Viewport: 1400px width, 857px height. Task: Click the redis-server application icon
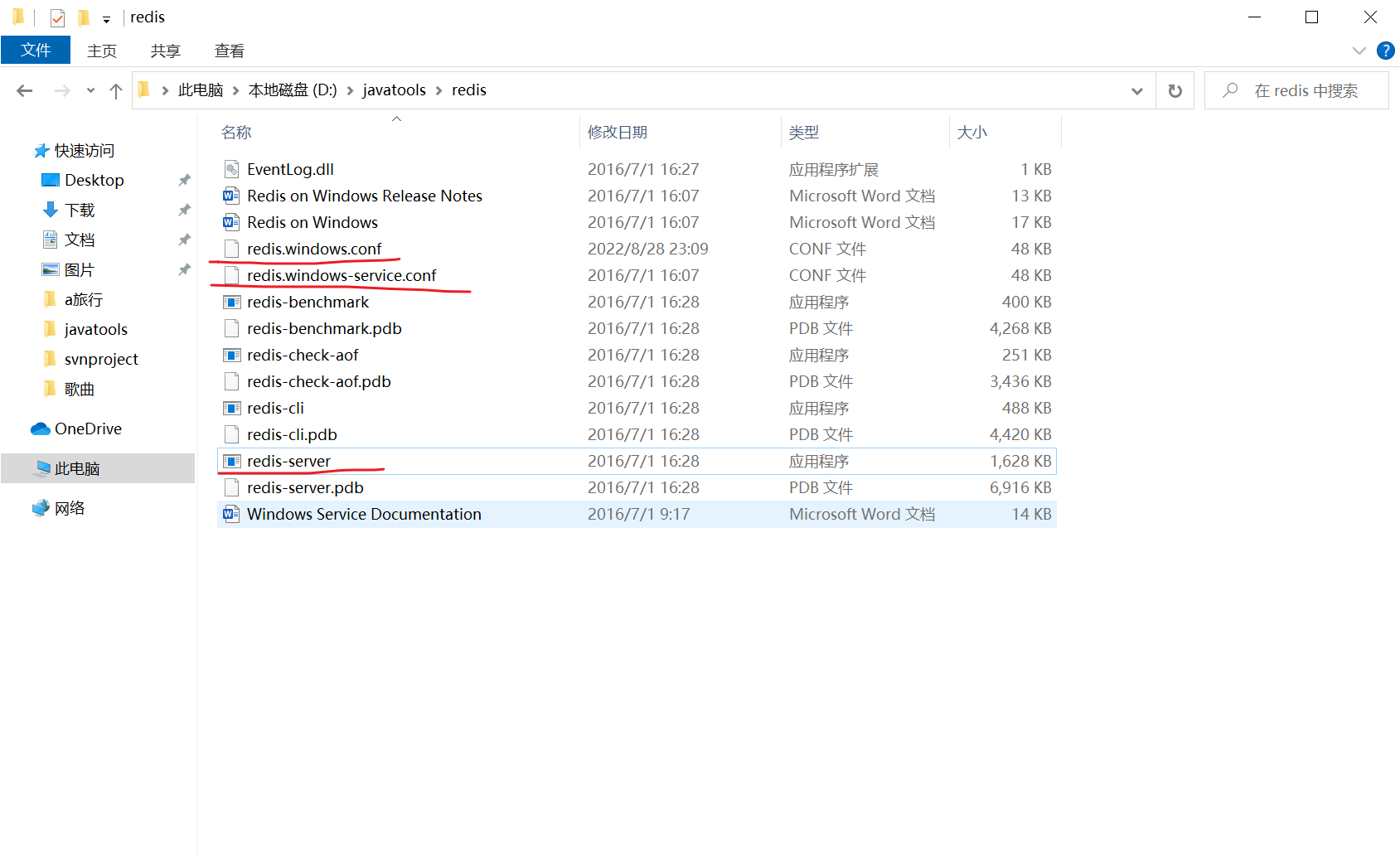click(231, 461)
